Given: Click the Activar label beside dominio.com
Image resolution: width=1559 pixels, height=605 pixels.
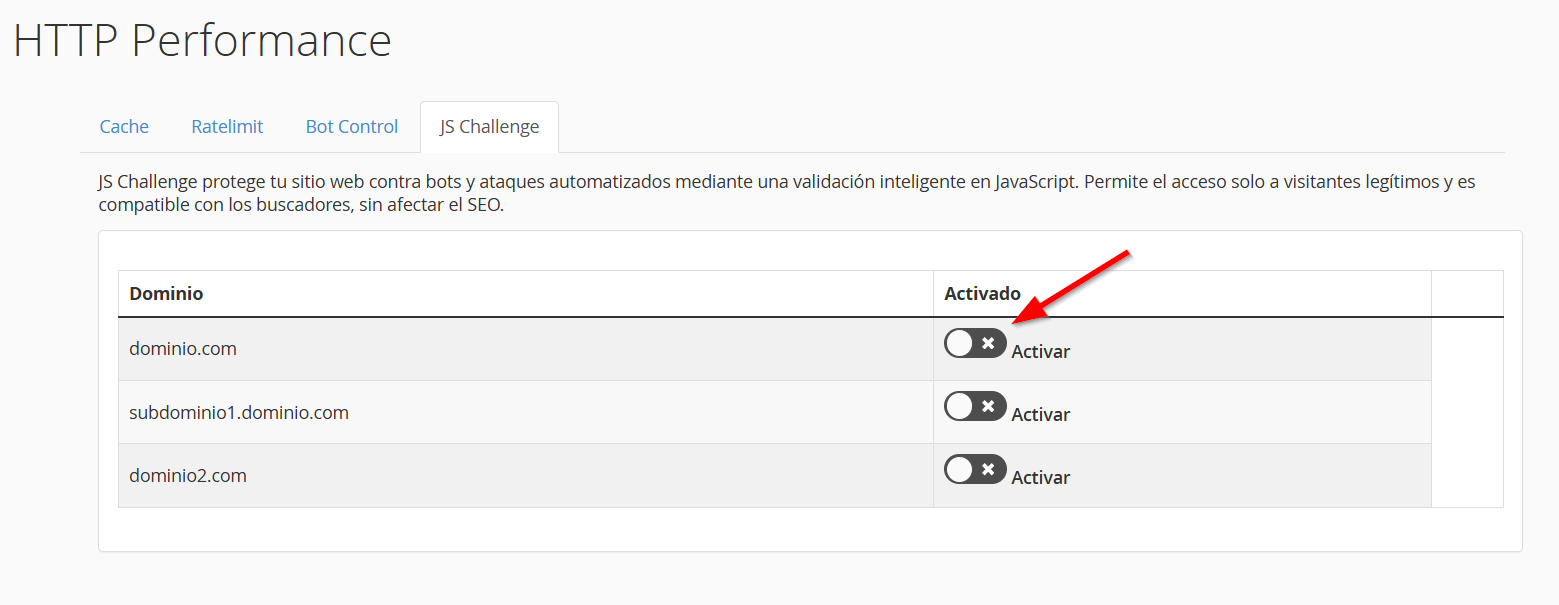Looking at the screenshot, I should (x=1040, y=352).
